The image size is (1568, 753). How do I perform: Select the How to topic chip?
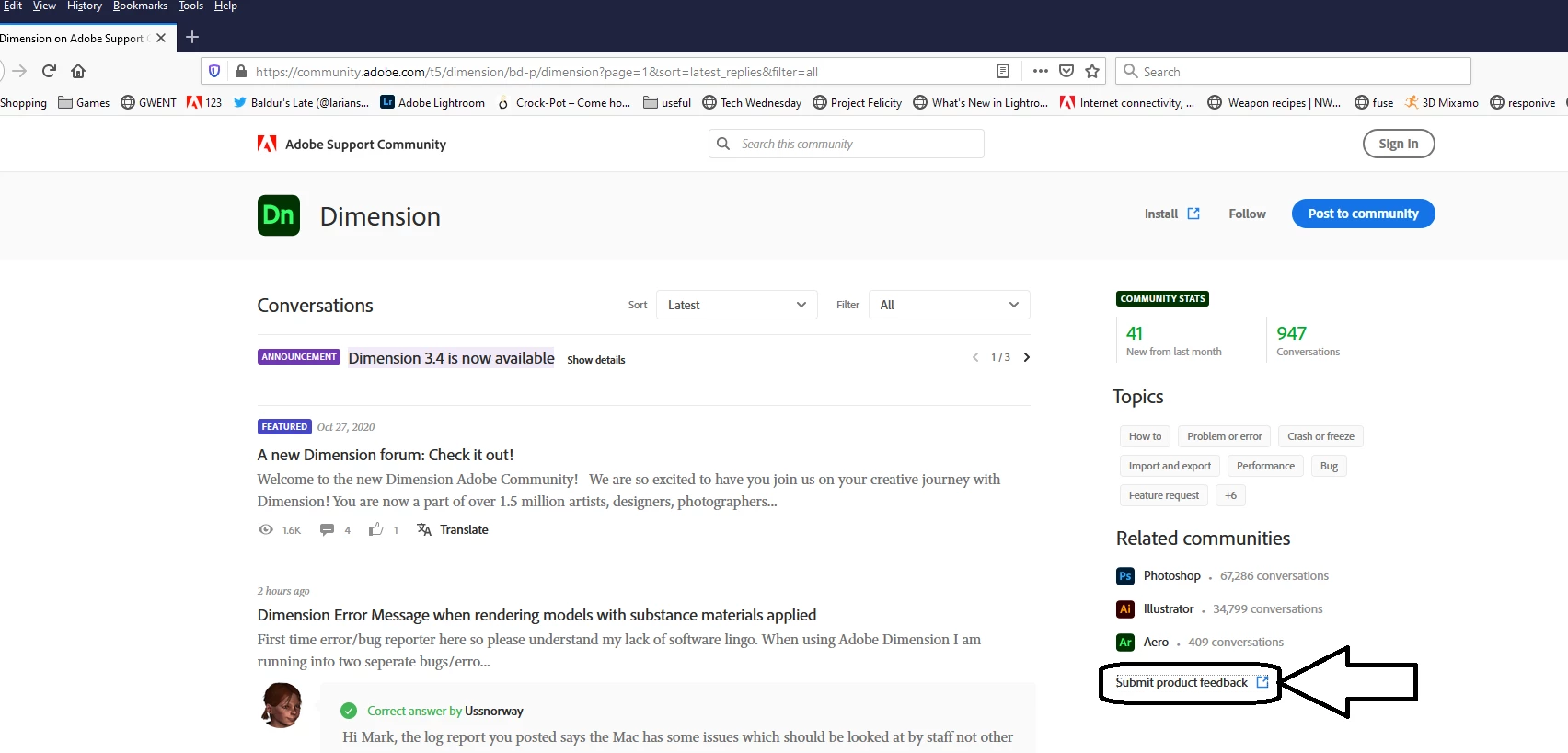(1145, 436)
